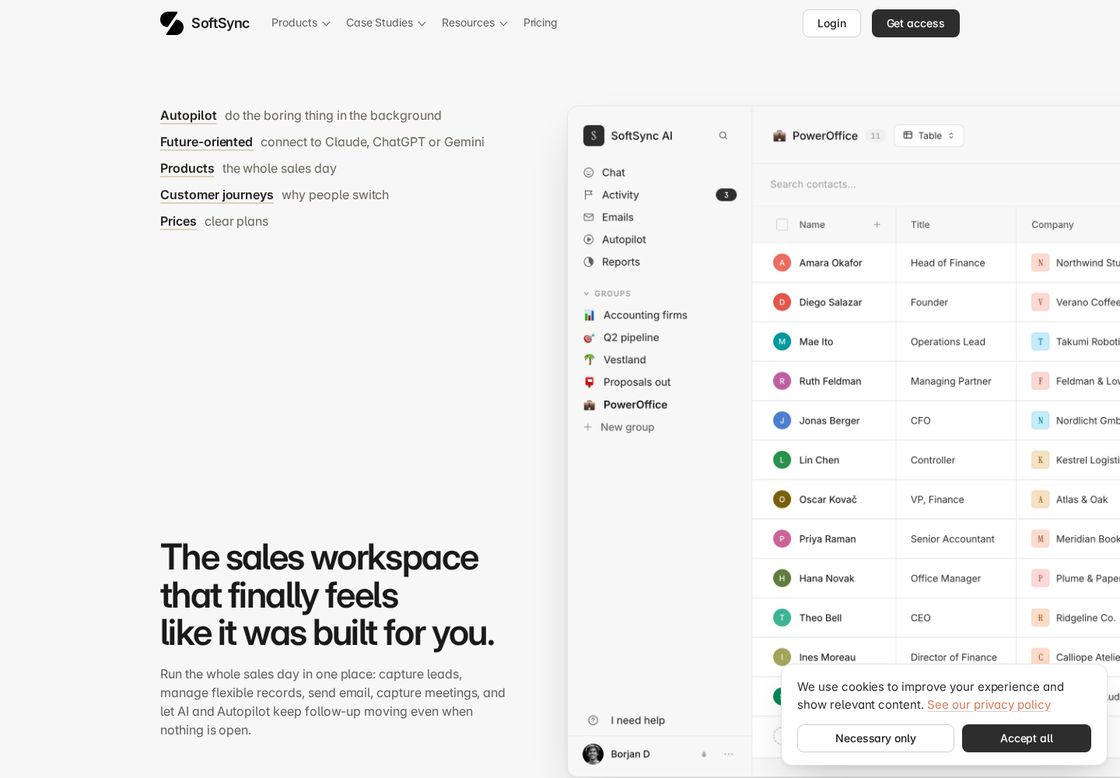Click the Atlas & Oak company icon
The height and width of the screenshot is (778, 1120).
coord(1040,499)
